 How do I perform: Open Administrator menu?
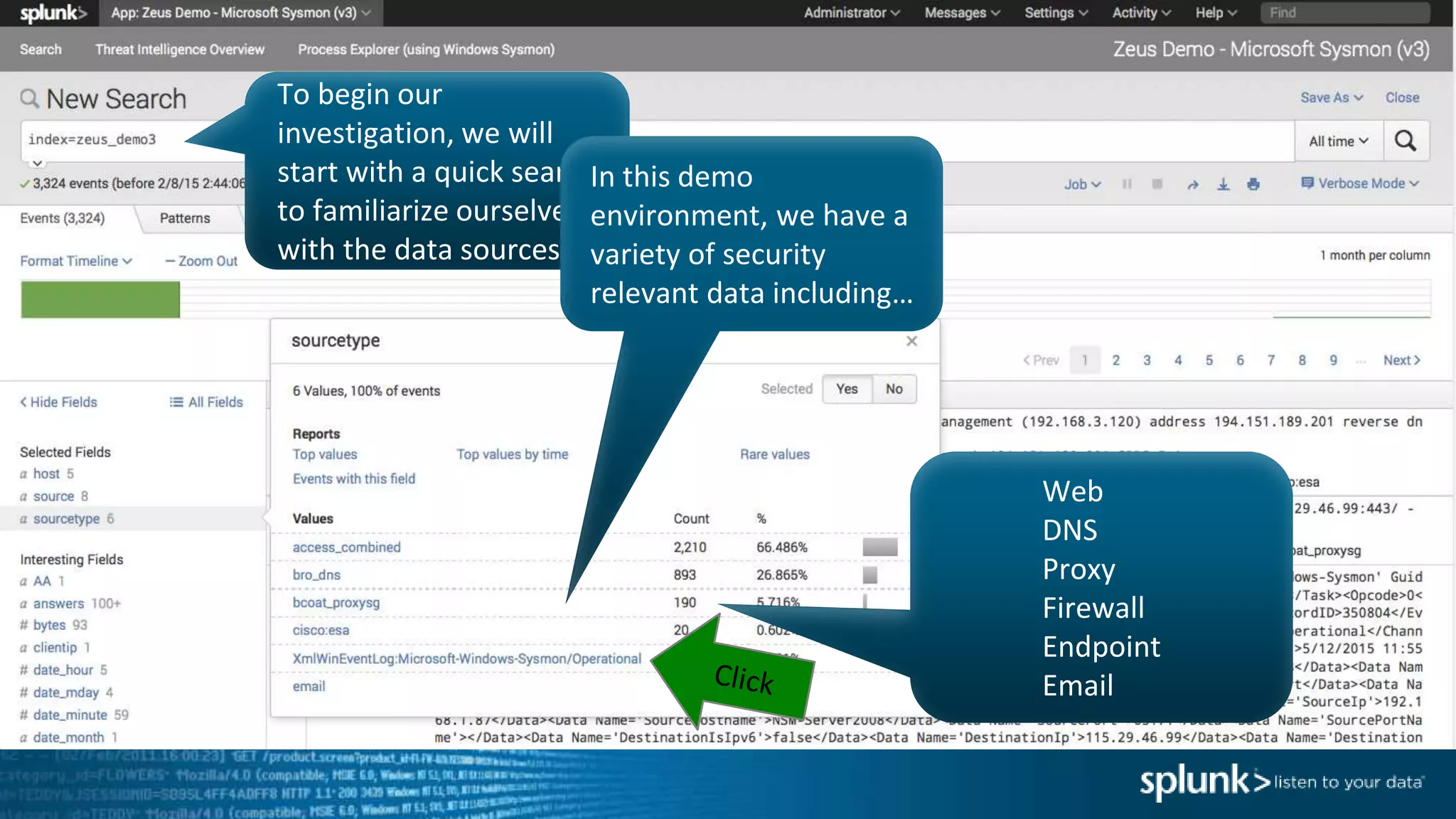852,13
